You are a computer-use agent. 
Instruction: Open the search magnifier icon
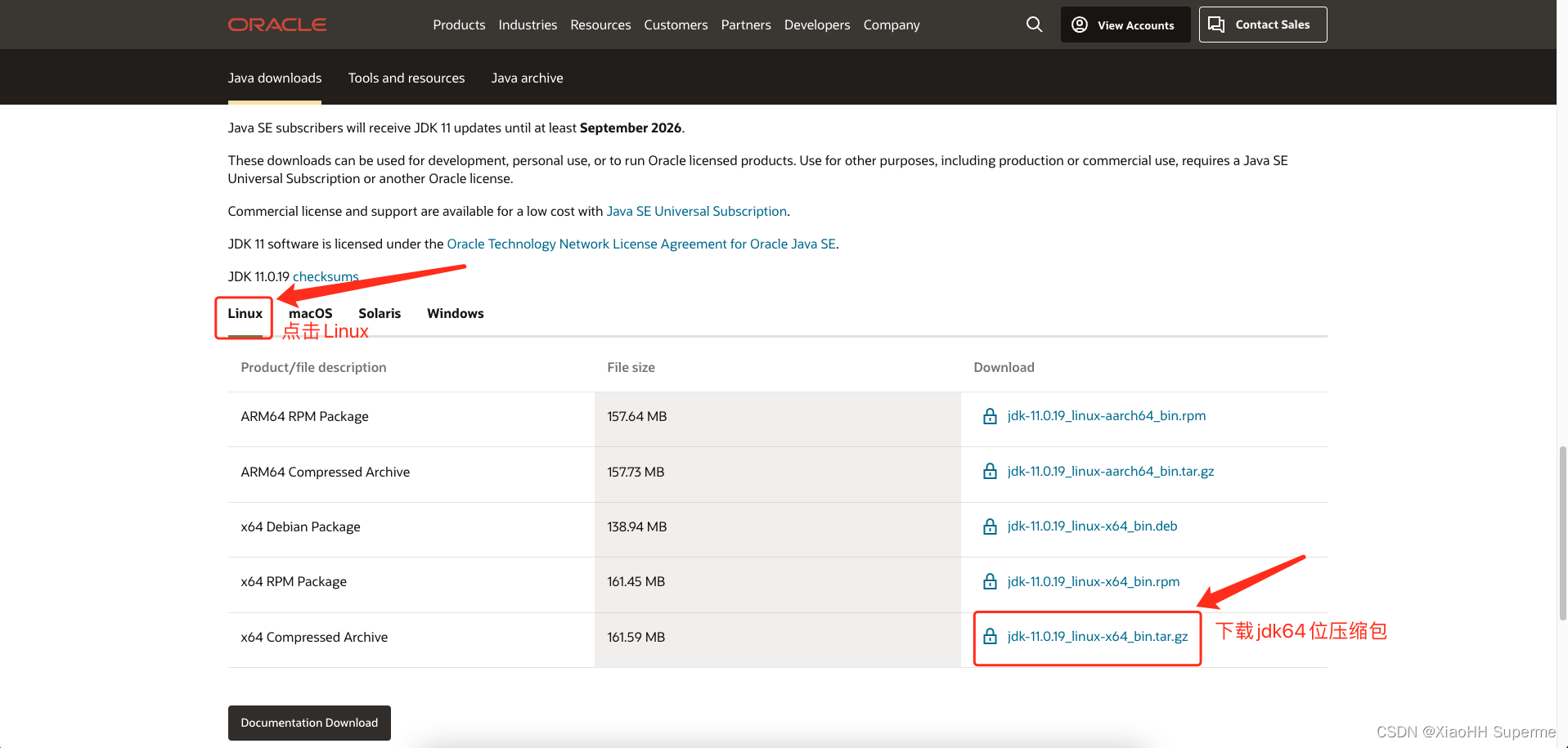[x=1034, y=25]
